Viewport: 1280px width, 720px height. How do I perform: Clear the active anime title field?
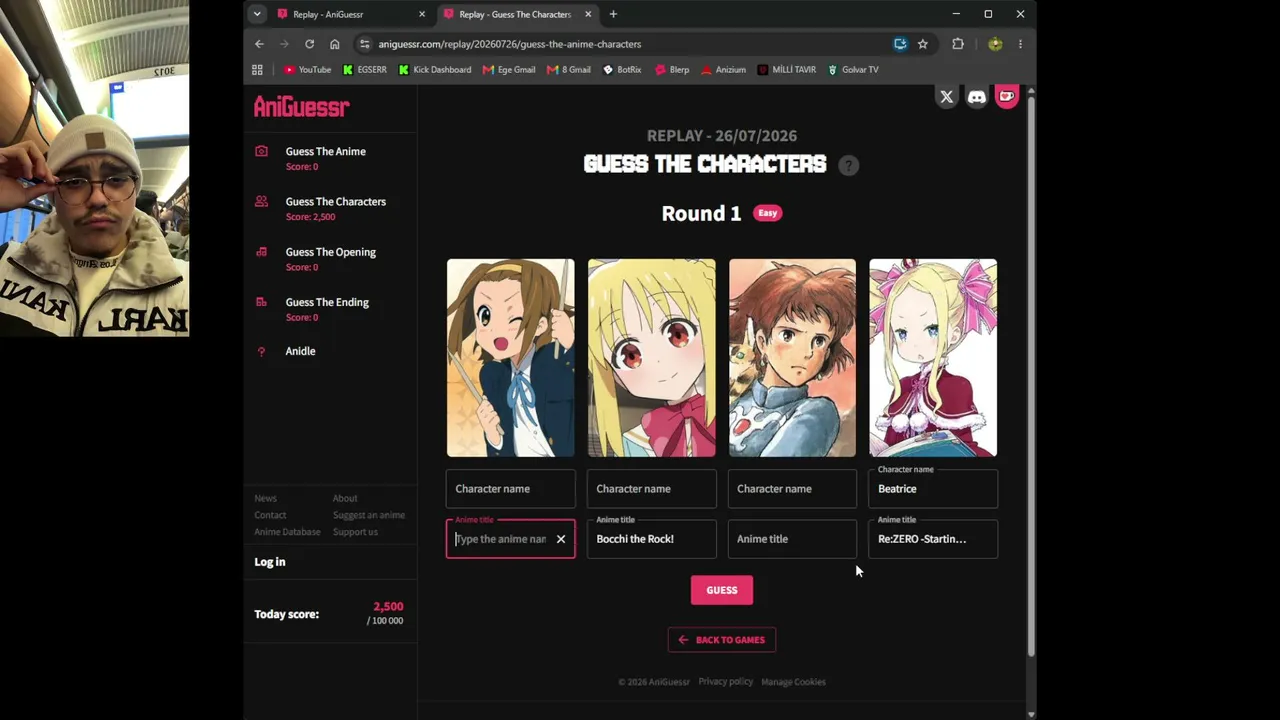tap(561, 539)
